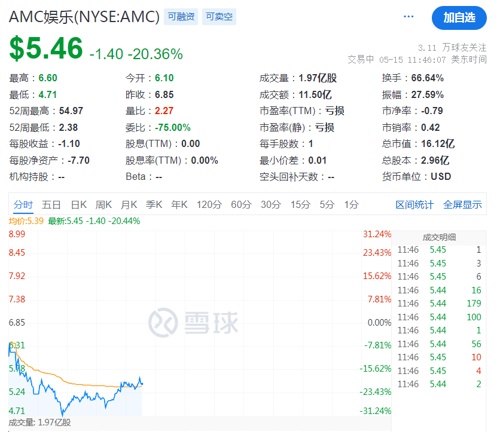Open the 月K chart tab

(129, 204)
